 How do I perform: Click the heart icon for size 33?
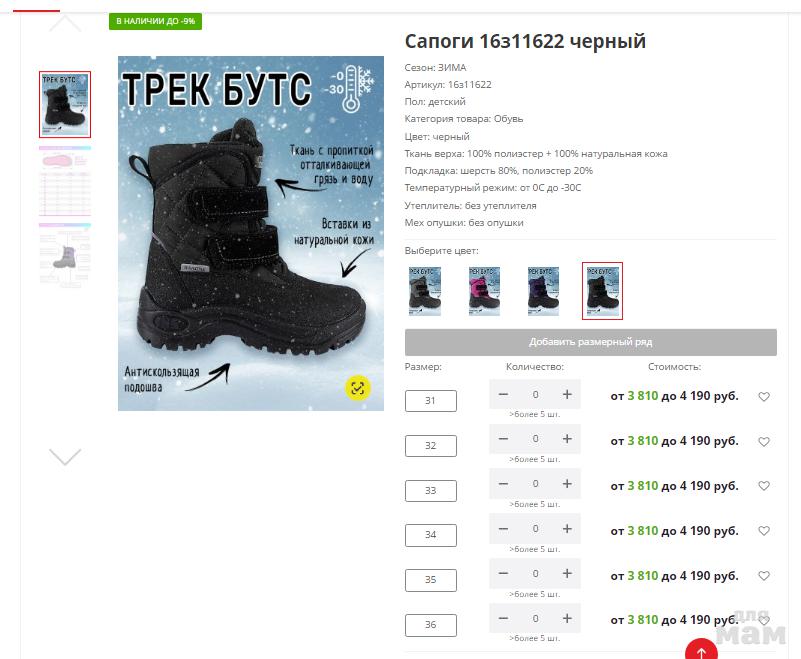(x=764, y=486)
